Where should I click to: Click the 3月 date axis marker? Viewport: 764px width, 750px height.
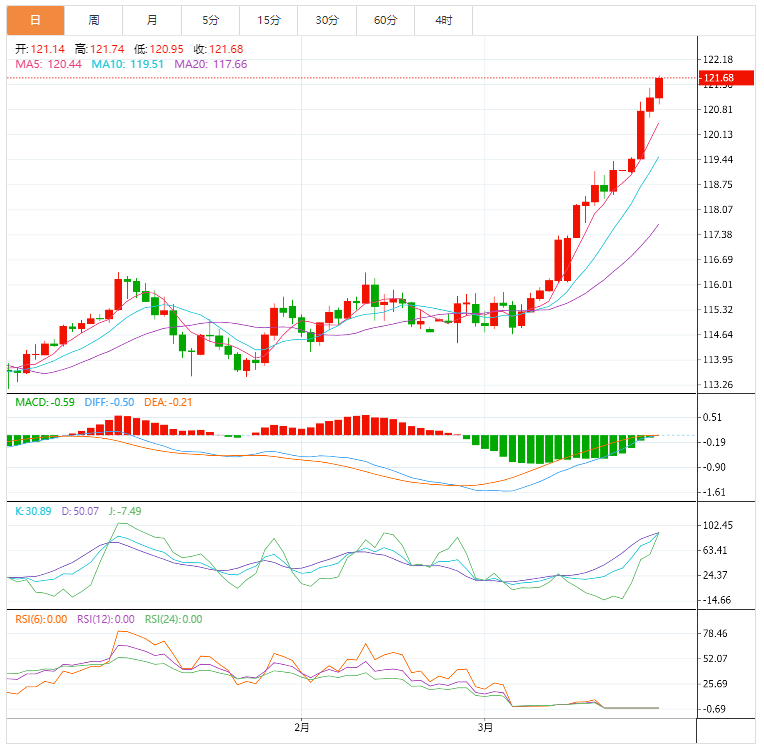point(485,728)
